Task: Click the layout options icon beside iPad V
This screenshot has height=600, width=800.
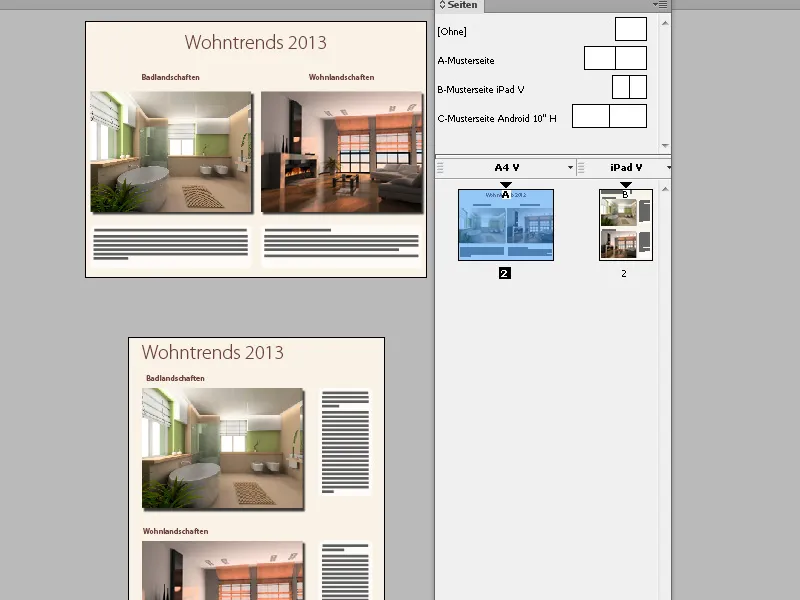Action: pos(579,167)
